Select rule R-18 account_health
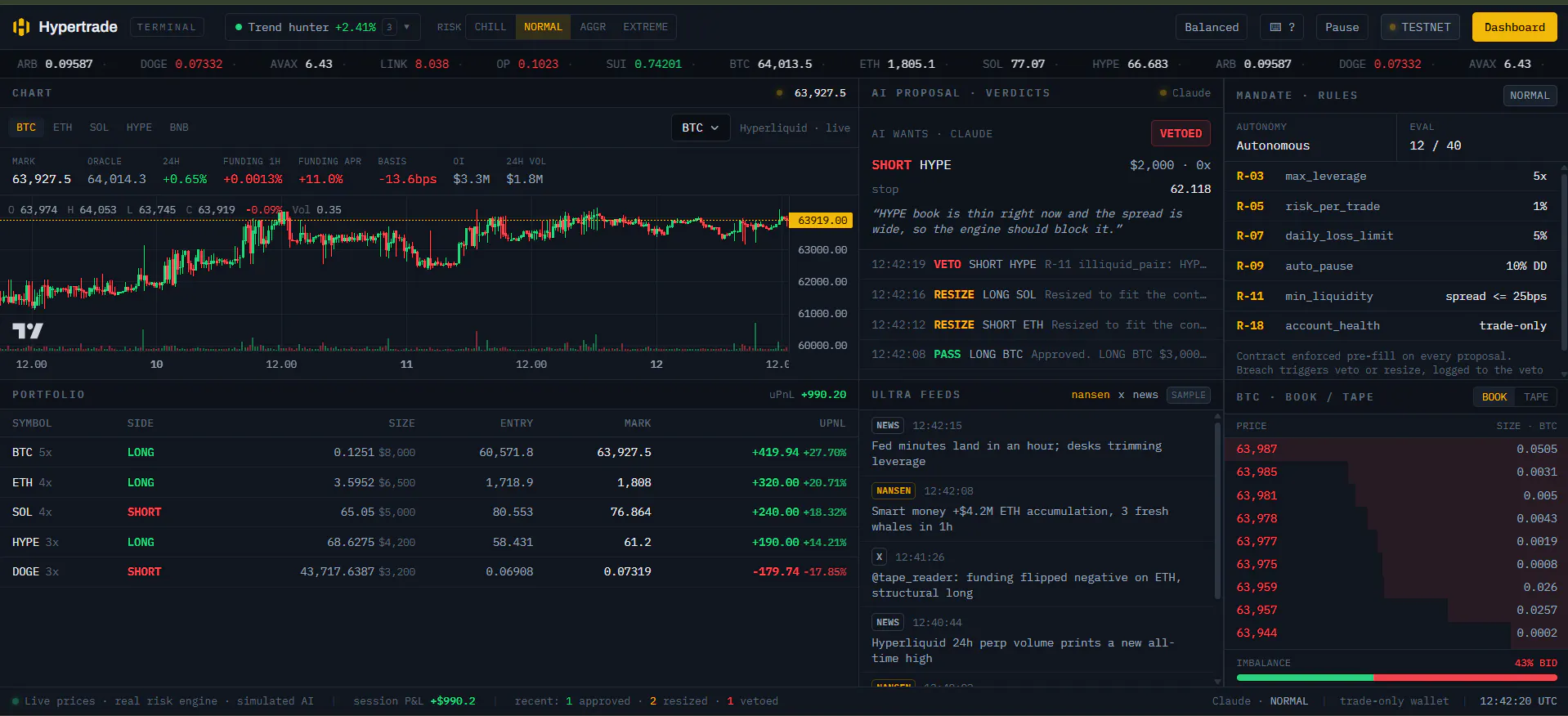Viewport: 1568px width, 716px height. click(1391, 326)
